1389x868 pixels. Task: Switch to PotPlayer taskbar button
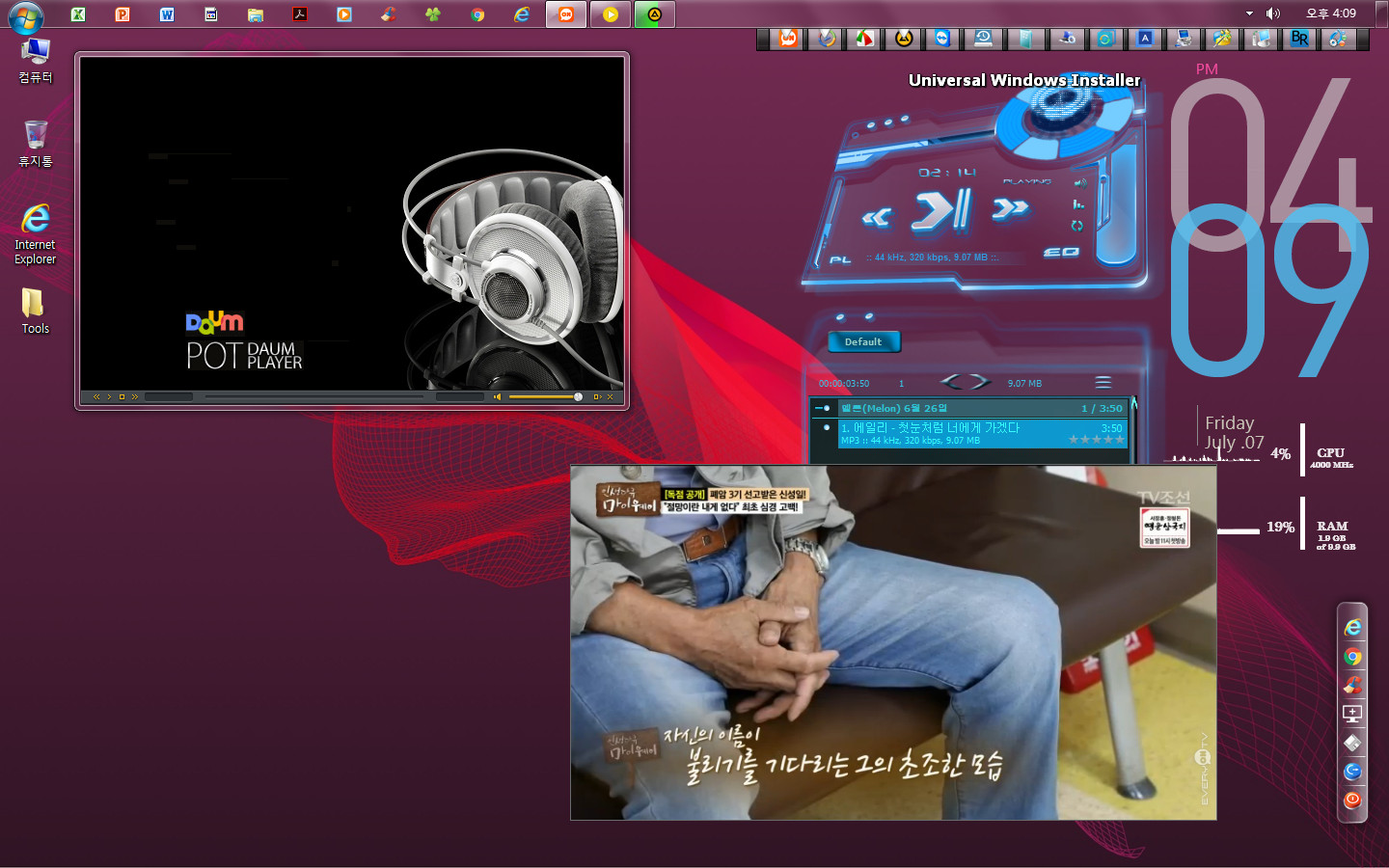click(x=611, y=14)
